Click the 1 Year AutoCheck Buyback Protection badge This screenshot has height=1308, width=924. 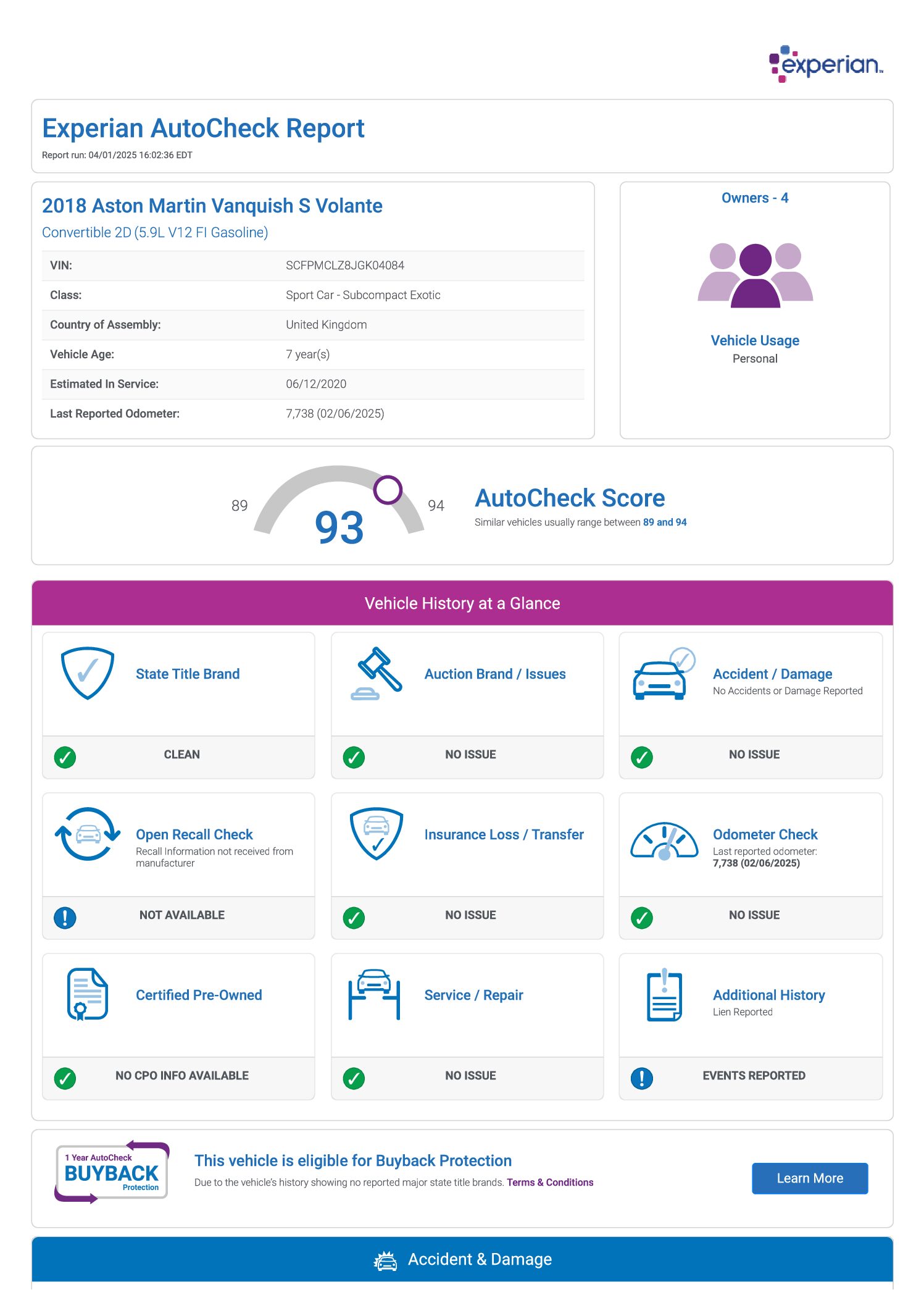click(x=112, y=1172)
